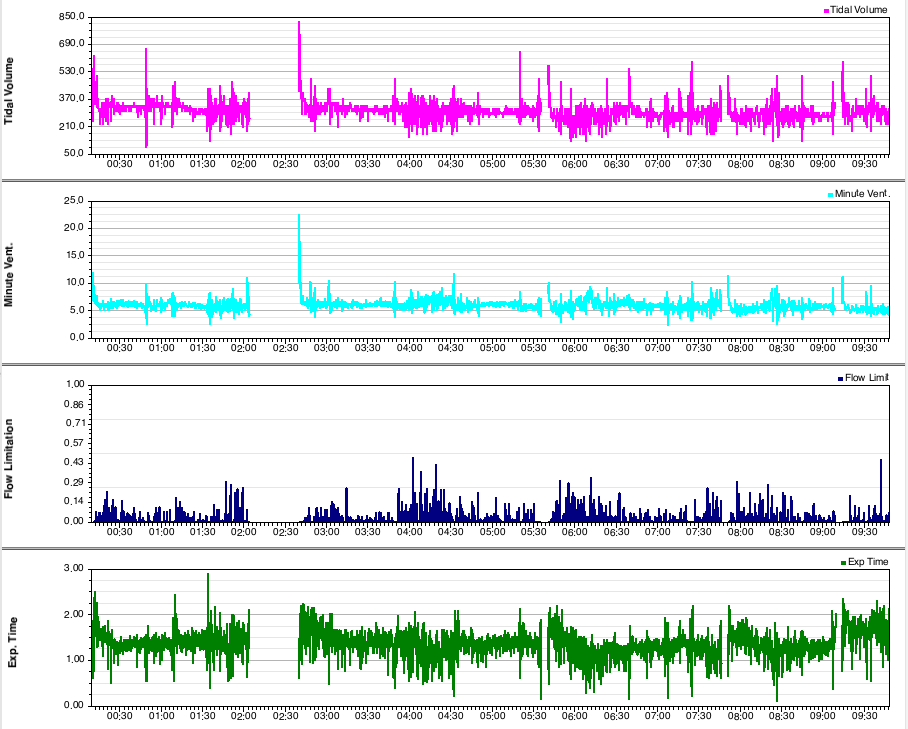Viewport: 908px width, 729px height.
Task: Click the 25.0 value on Minute Vent. axis
Action: [x=74, y=200]
